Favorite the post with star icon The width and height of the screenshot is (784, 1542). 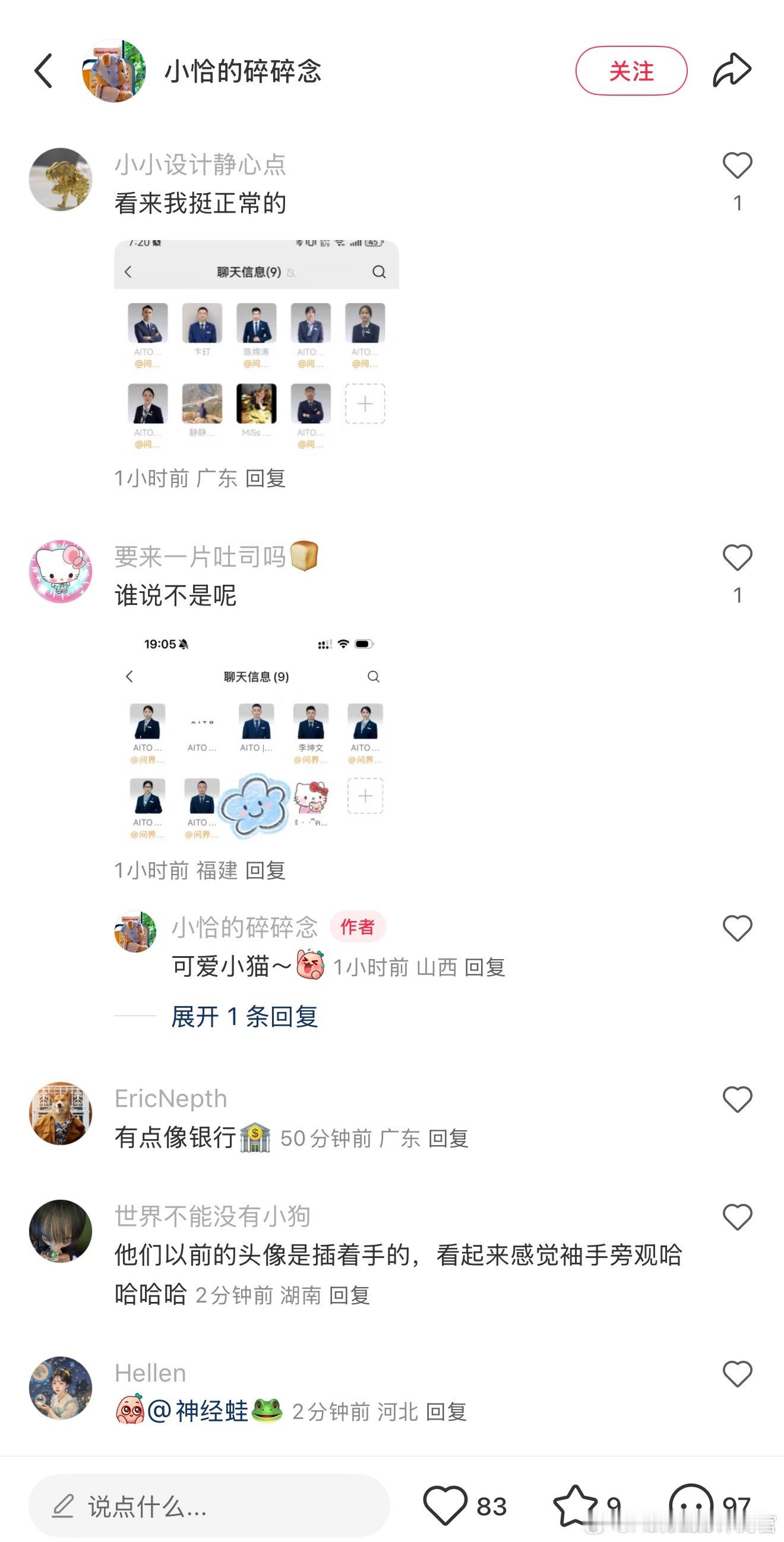[x=575, y=1506]
